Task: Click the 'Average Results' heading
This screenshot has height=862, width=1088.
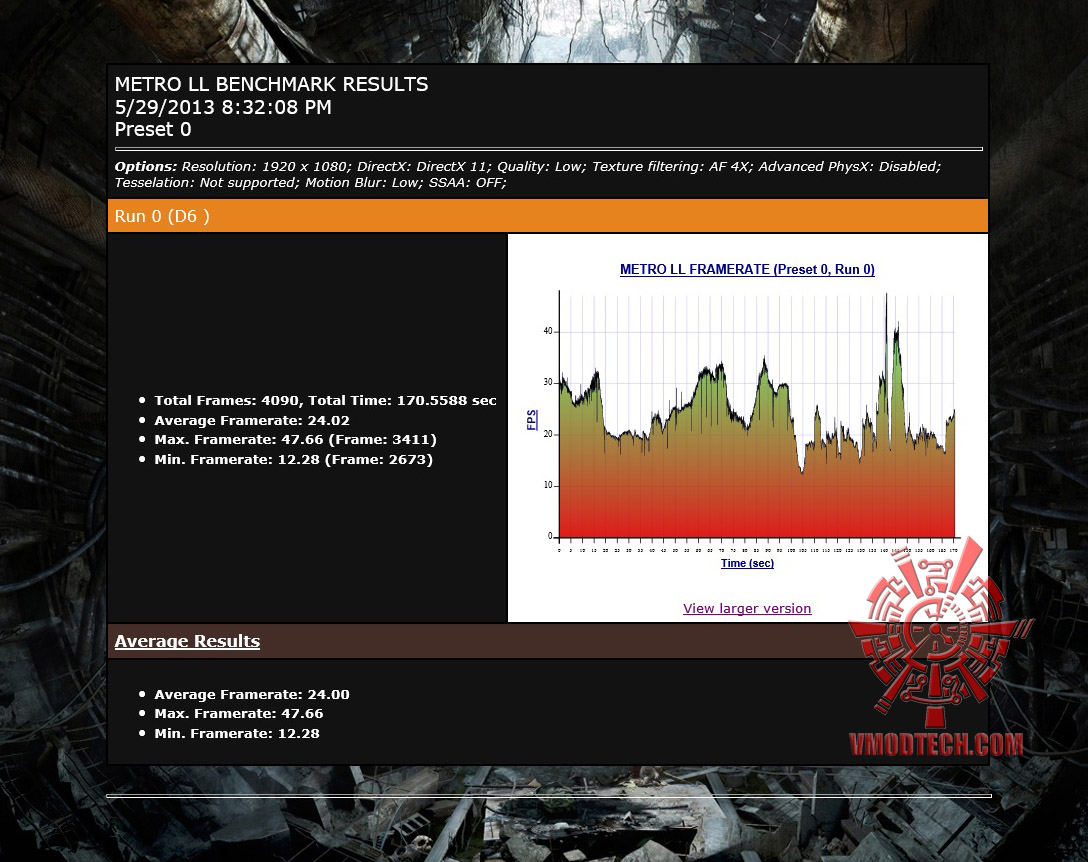Action: [187, 641]
